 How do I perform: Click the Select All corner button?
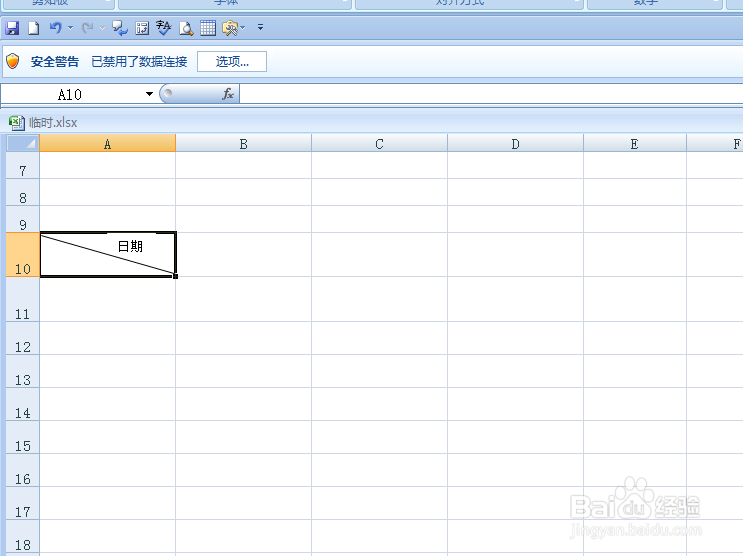tap(23, 143)
